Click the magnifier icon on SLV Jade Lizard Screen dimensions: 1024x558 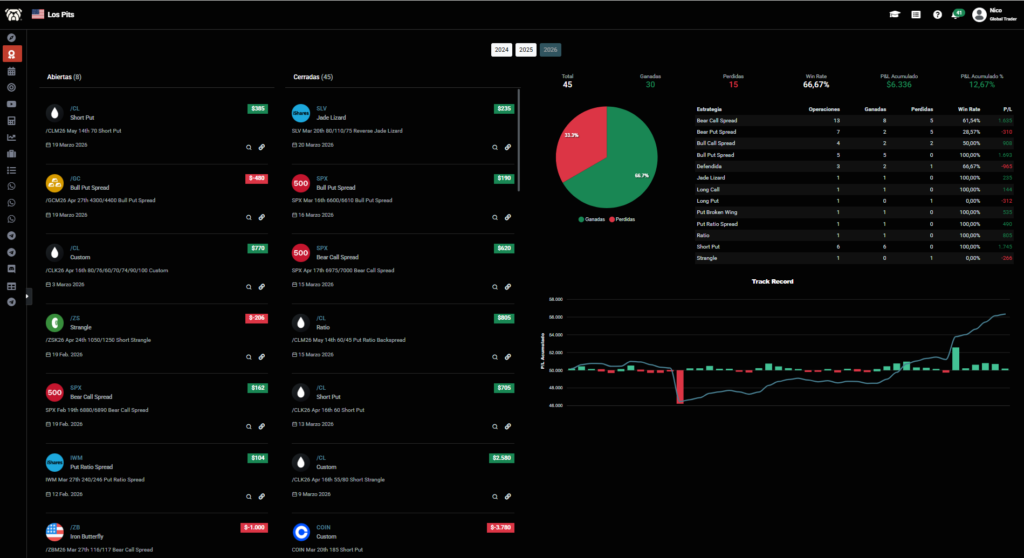[x=495, y=147]
